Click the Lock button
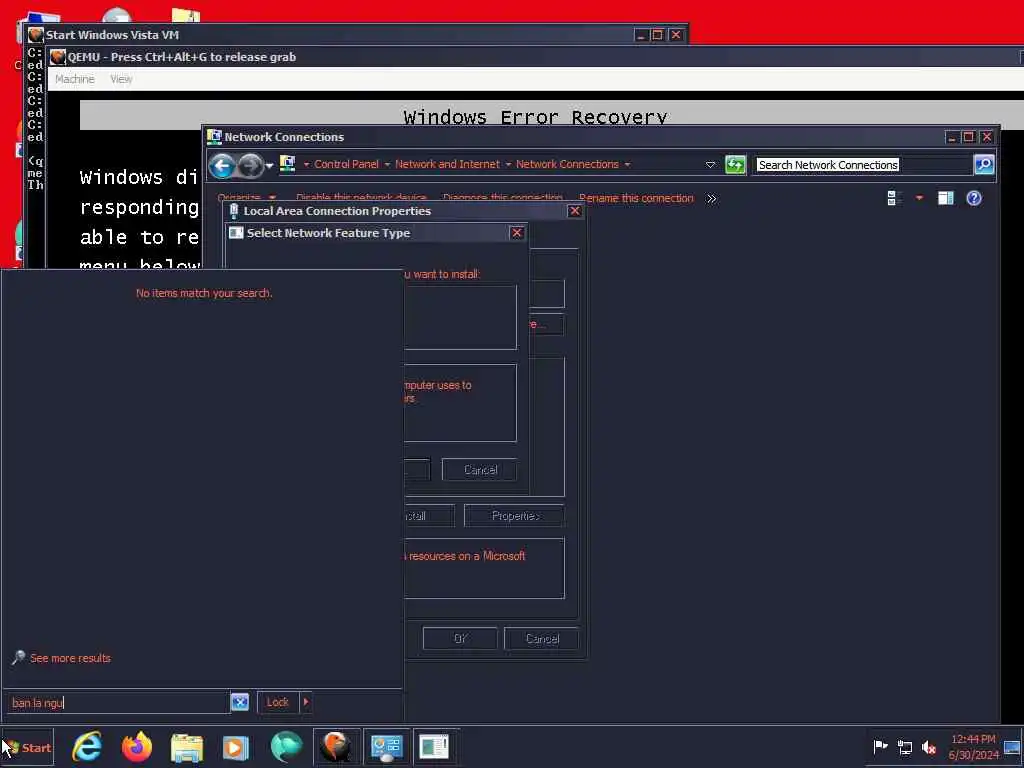1024x768 pixels. pyautogui.click(x=278, y=702)
